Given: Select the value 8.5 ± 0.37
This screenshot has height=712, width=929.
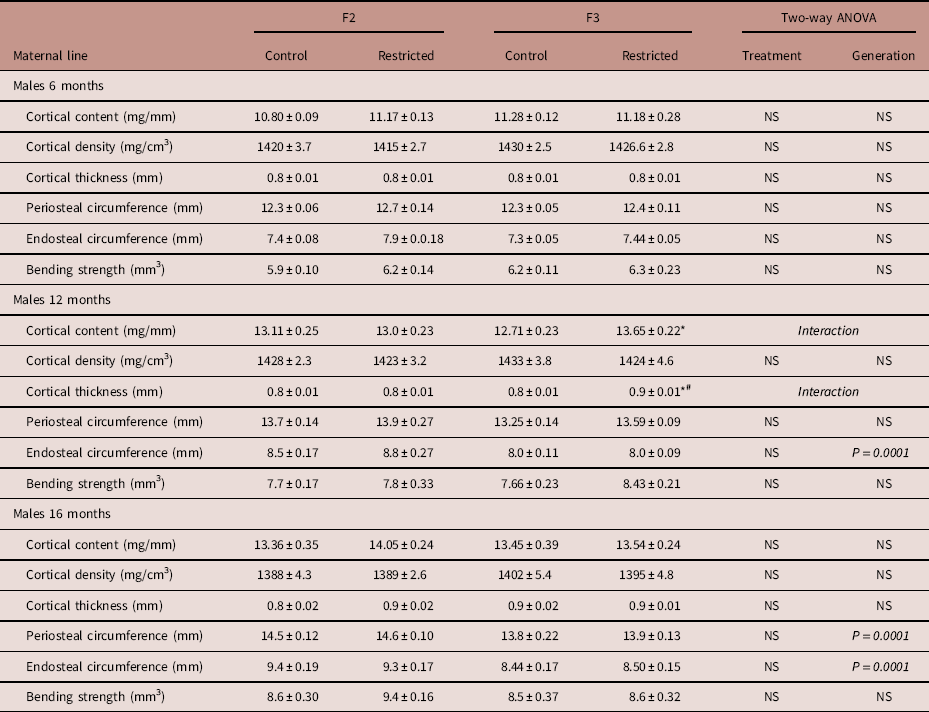Looking at the screenshot, I should tap(526, 697).
